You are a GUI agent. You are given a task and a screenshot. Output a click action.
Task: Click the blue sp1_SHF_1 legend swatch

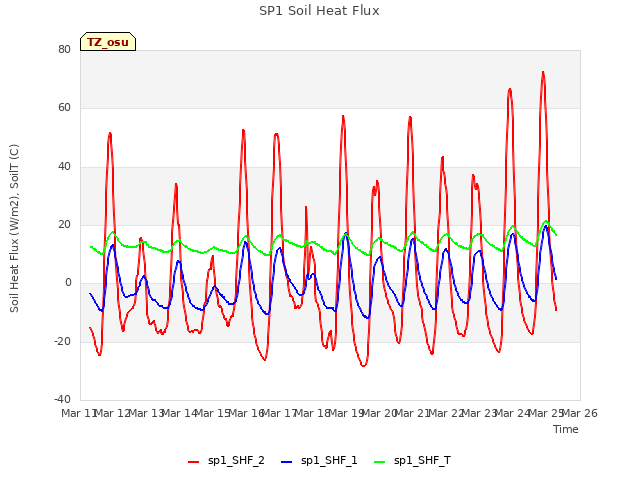click(x=287, y=462)
